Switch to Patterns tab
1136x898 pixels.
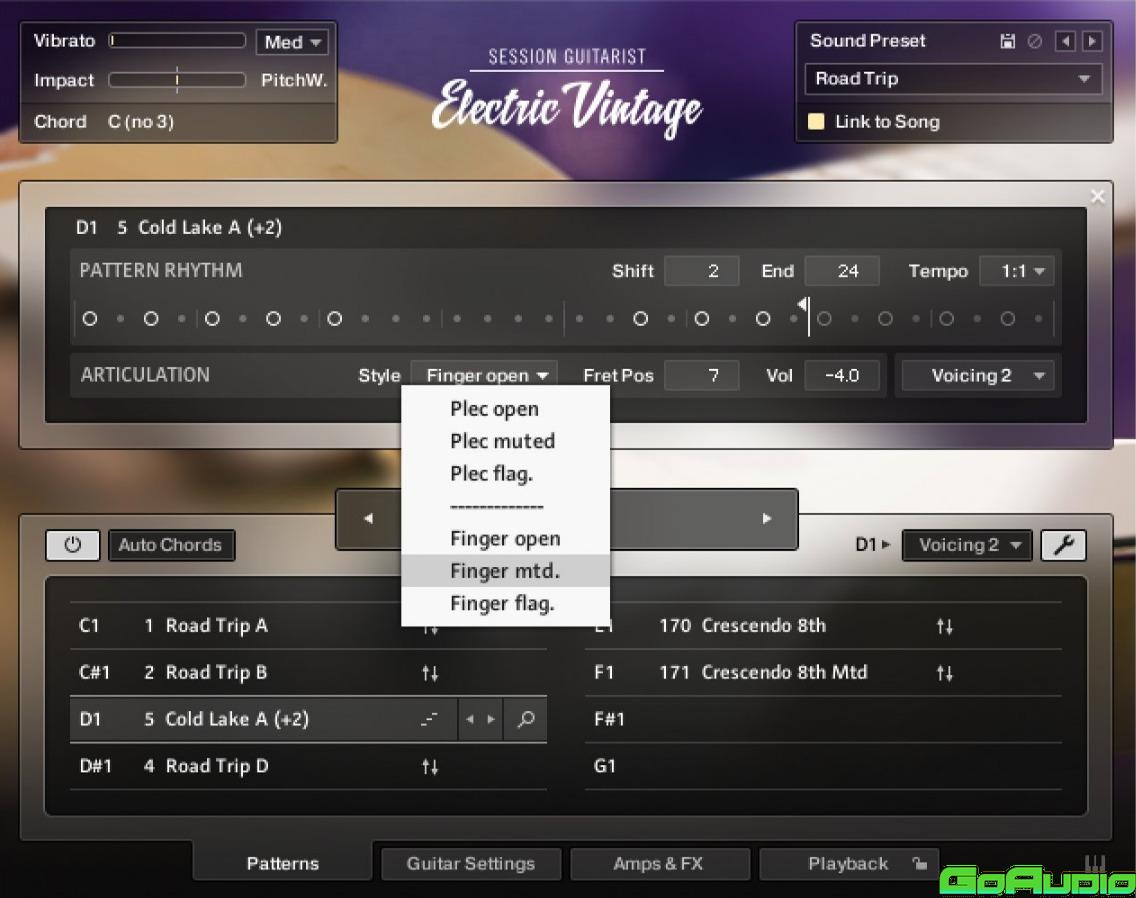pos(283,863)
